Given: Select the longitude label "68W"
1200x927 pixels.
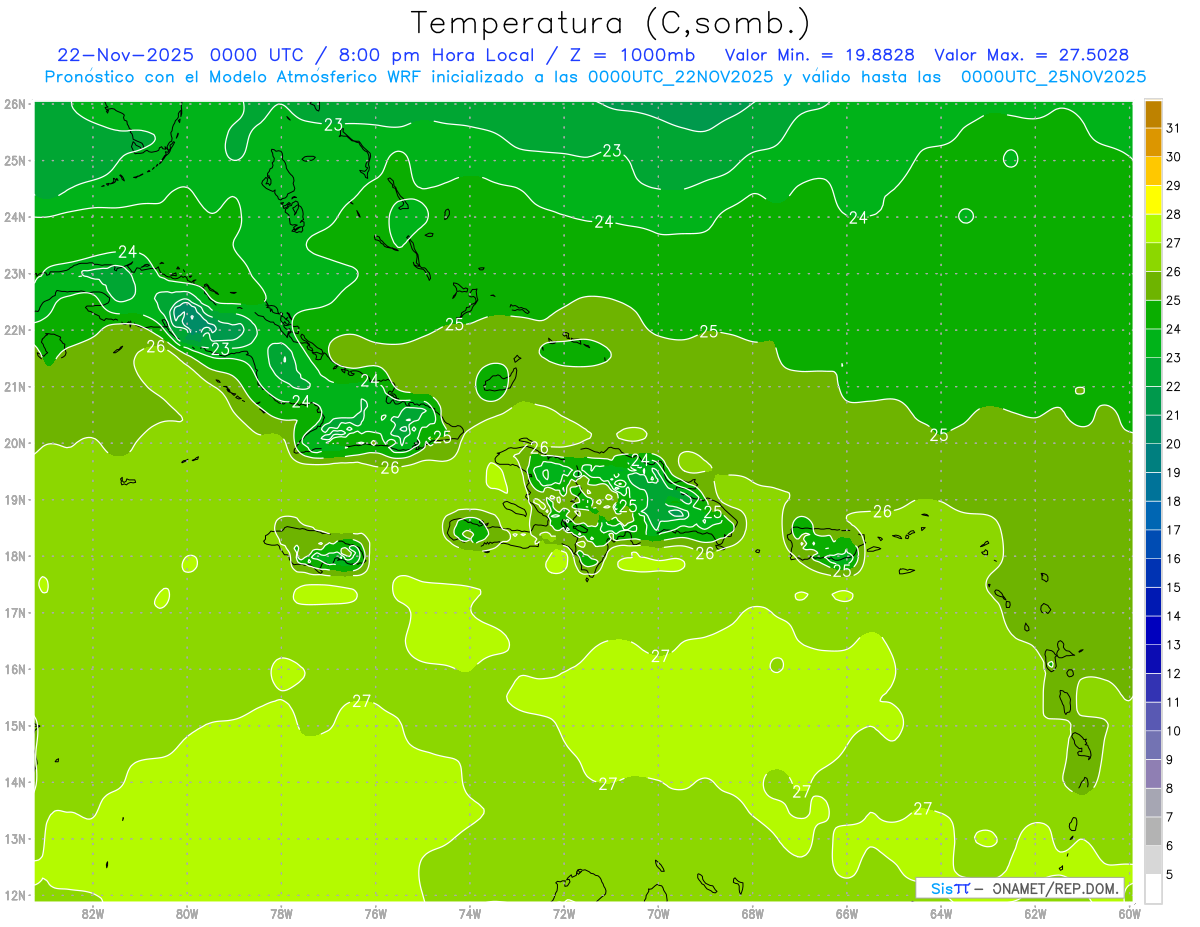Looking at the screenshot, I should click(x=753, y=912).
